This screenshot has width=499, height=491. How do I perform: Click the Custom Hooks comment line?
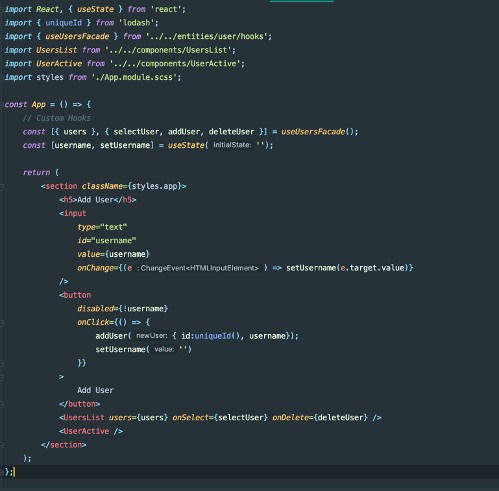[57, 118]
